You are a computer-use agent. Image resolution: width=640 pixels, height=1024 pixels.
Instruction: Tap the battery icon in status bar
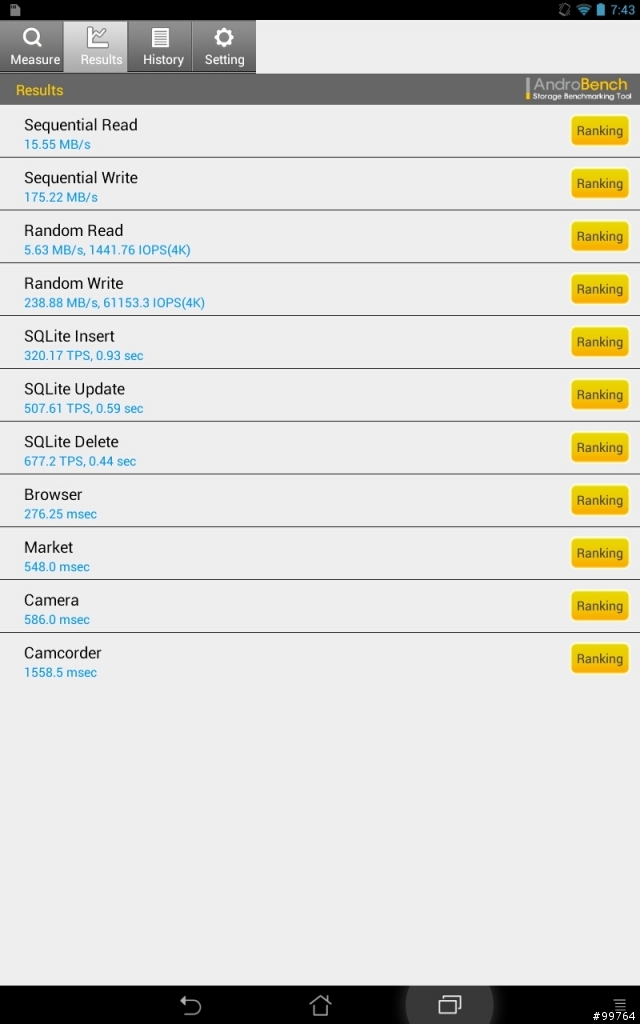click(x=600, y=10)
